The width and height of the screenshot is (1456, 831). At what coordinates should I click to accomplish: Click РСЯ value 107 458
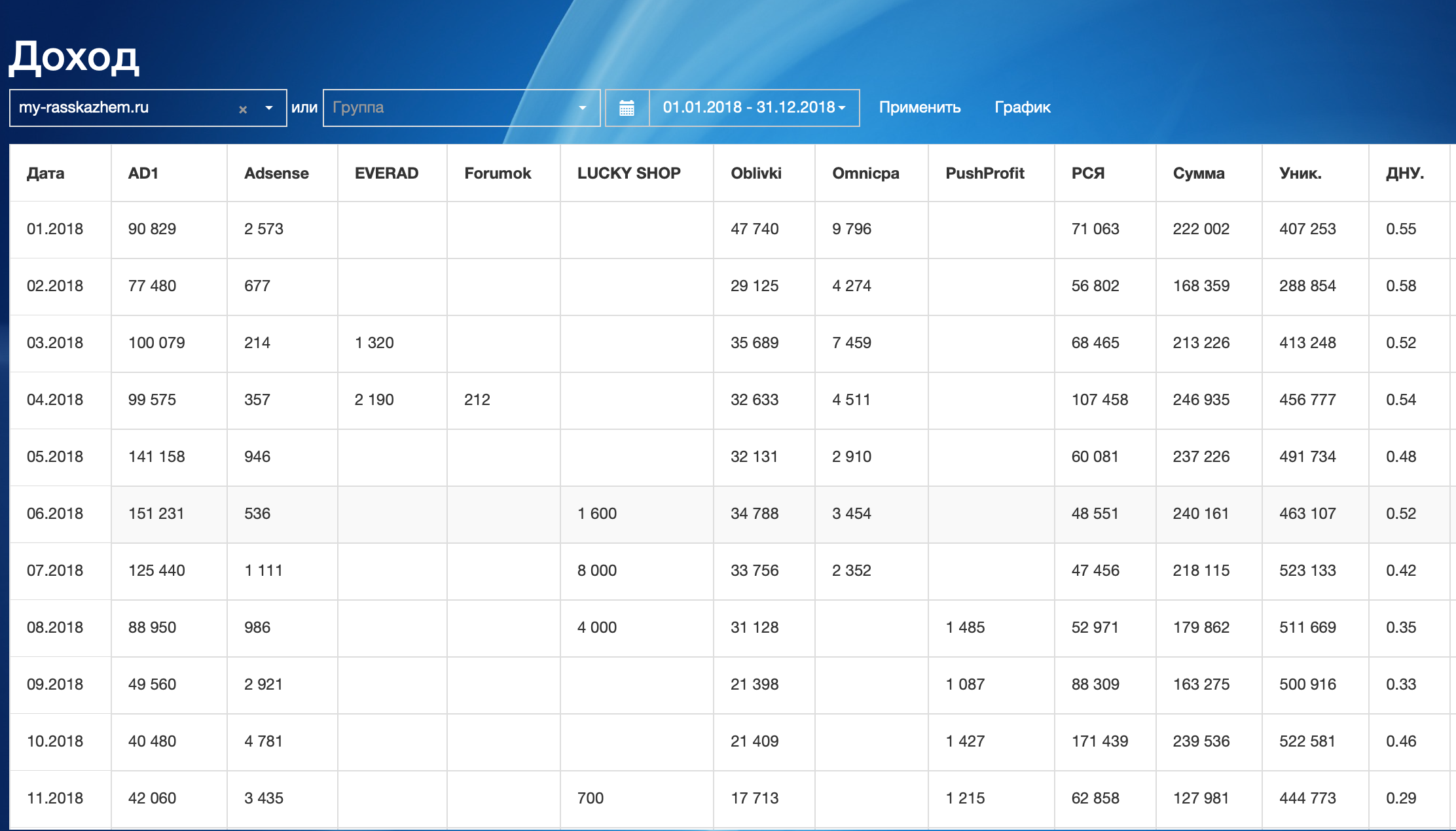1100,400
